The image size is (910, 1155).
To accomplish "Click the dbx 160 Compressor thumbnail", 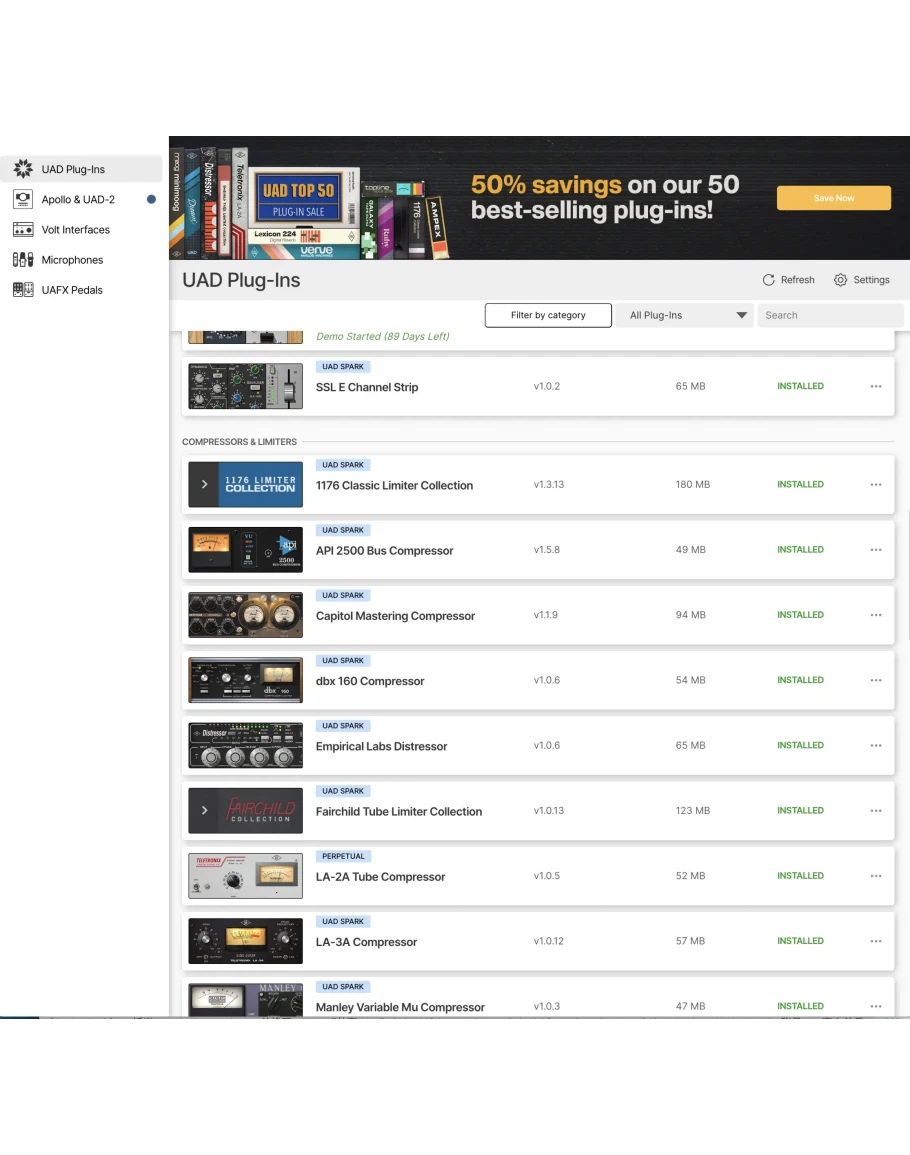I will pyautogui.click(x=245, y=680).
